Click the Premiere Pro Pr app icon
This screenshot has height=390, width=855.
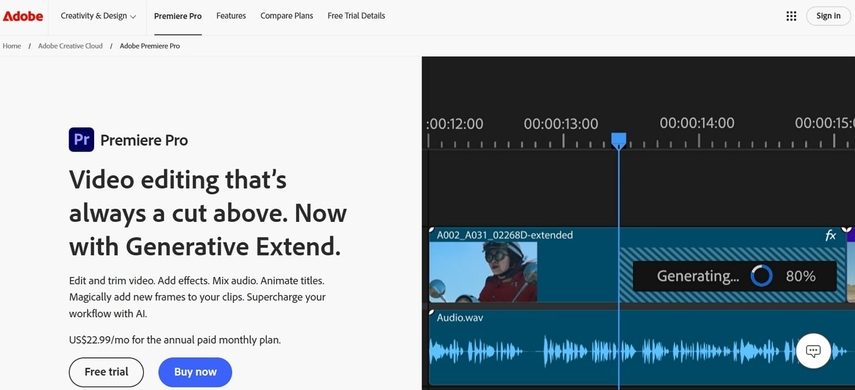coord(81,140)
